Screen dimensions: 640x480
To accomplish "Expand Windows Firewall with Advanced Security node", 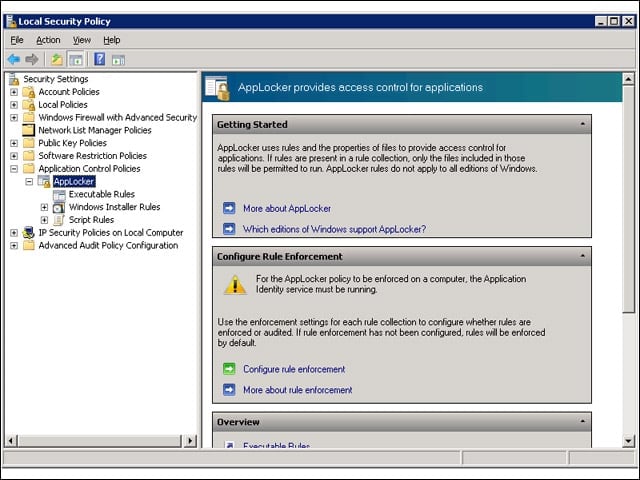I will pyautogui.click(x=14, y=118).
